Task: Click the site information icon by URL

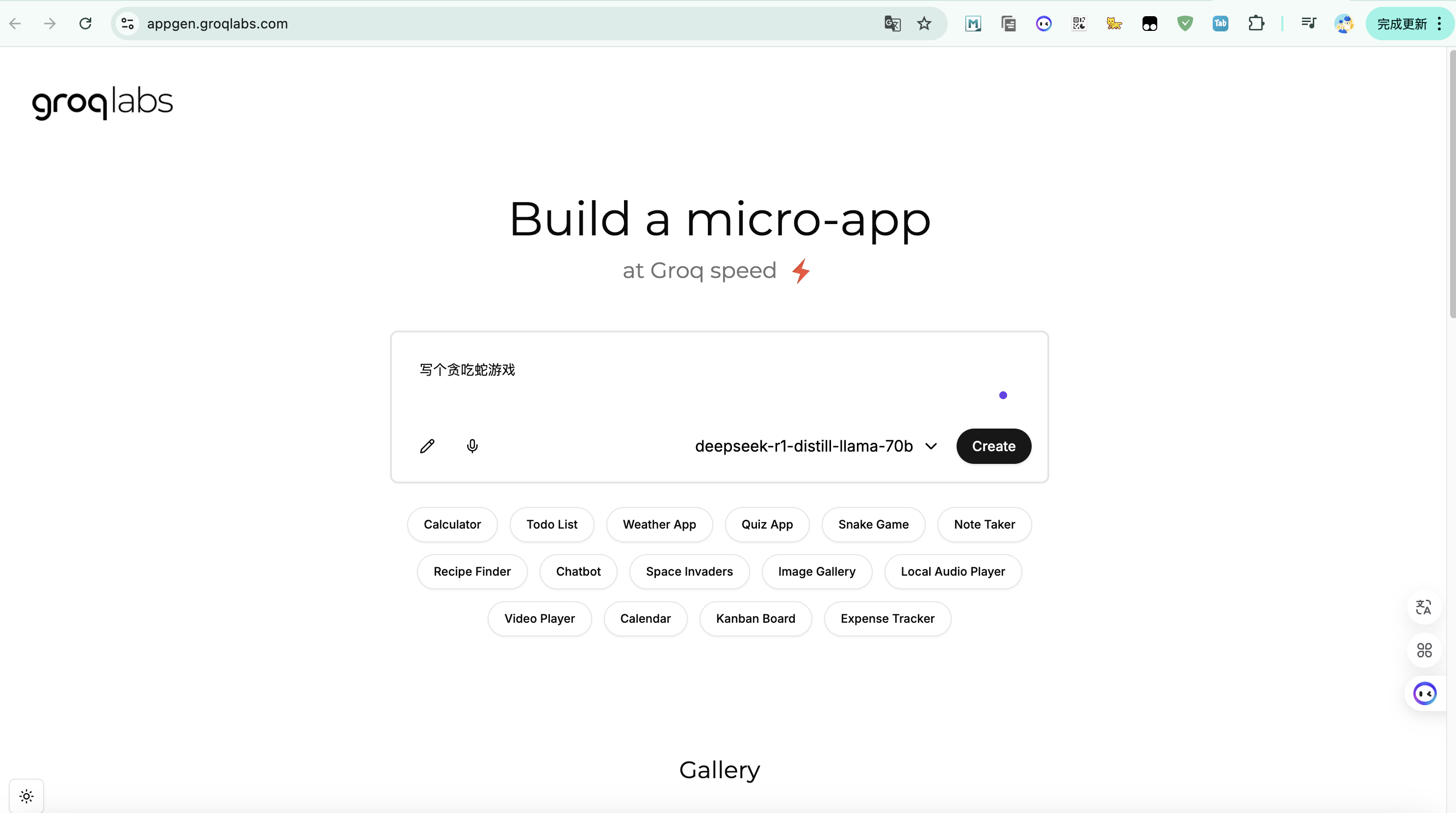Action: (x=128, y=24)
